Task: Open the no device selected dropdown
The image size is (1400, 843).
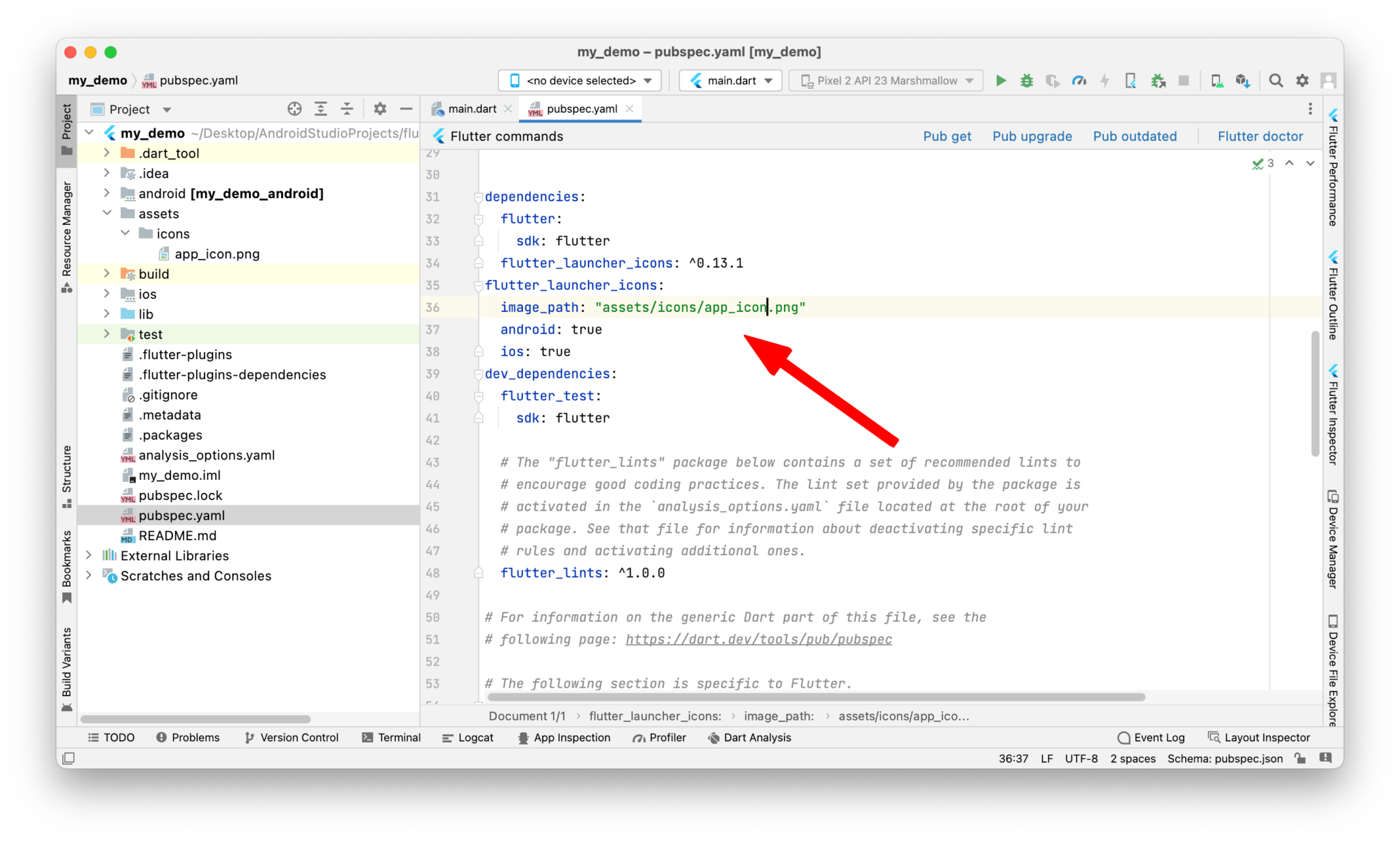Action: [x=580, y=81]
